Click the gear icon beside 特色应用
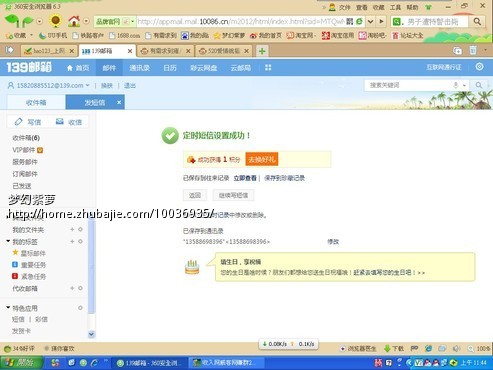 click(x=80, y=308)
